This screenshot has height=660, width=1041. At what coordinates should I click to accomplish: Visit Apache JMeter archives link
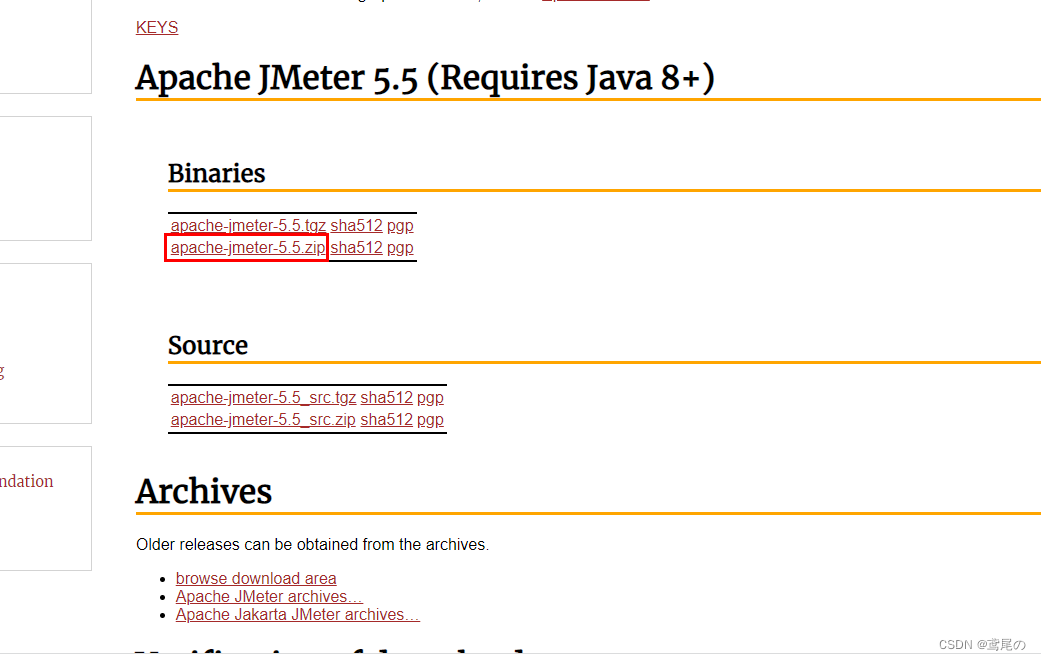click(269, 596)
